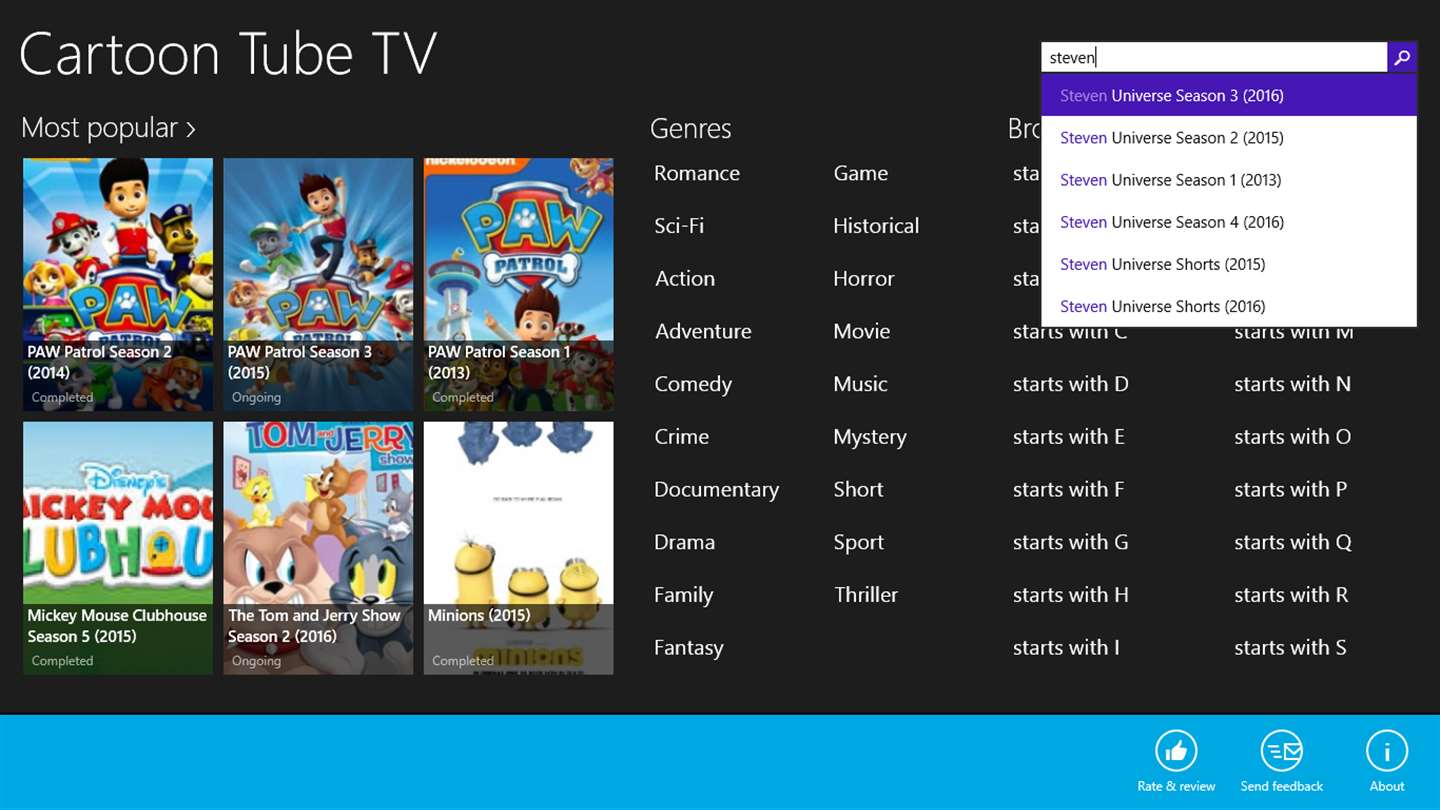Viewport: 1440px width, 810px height.
Task: Show titles that start with O
Action: pyautogui.click(x=1292, y=437)
